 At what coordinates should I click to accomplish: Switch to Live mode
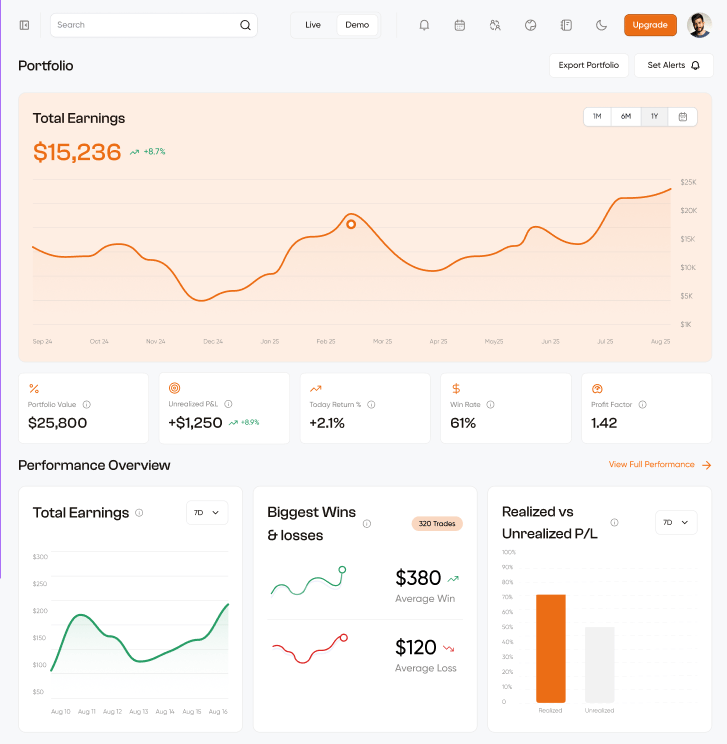(313, 25)
